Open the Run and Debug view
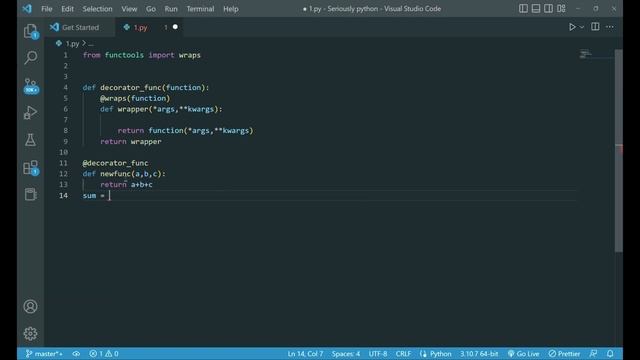This screenshot has width=640, height=360. click(31, 113)
